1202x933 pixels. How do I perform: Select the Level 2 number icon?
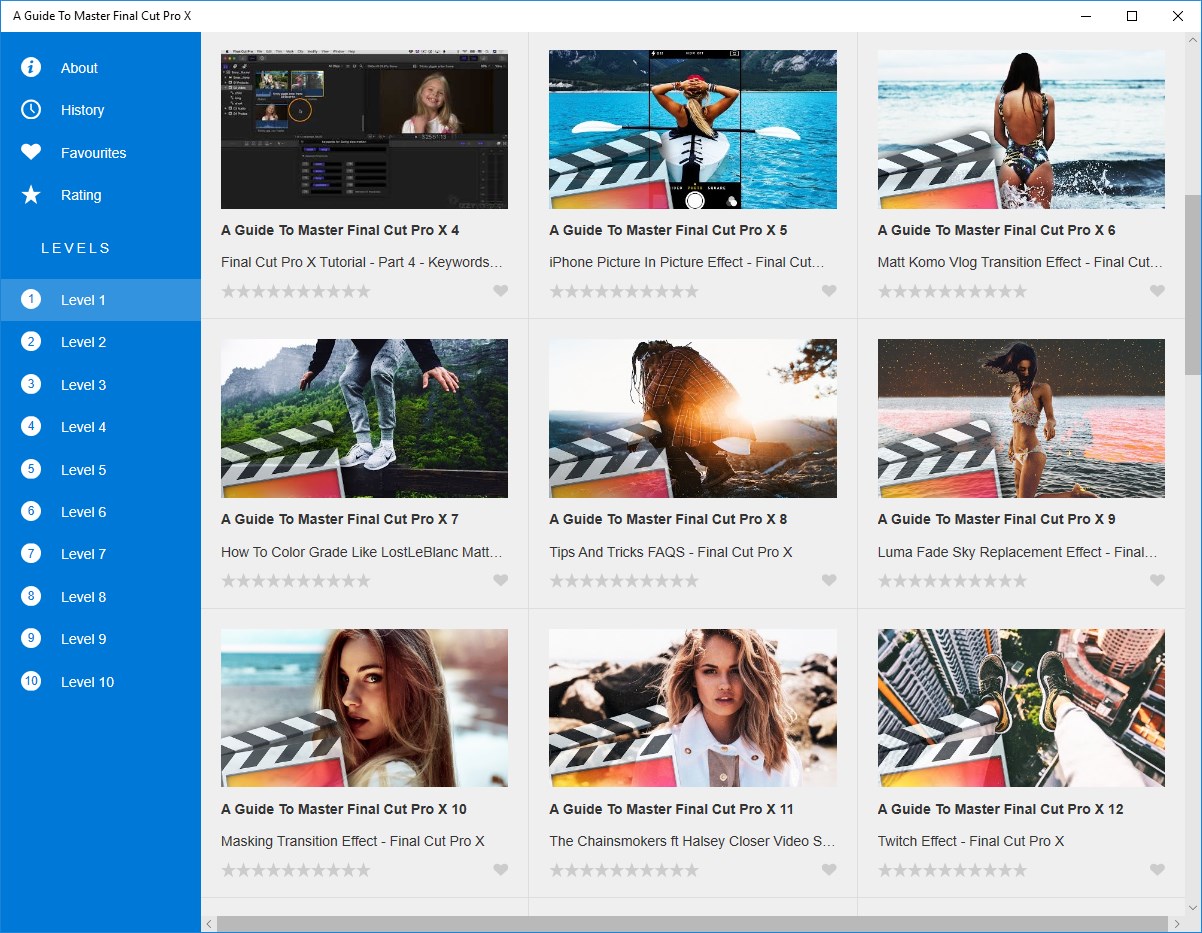pyautogui.click(x=31, y=342)
